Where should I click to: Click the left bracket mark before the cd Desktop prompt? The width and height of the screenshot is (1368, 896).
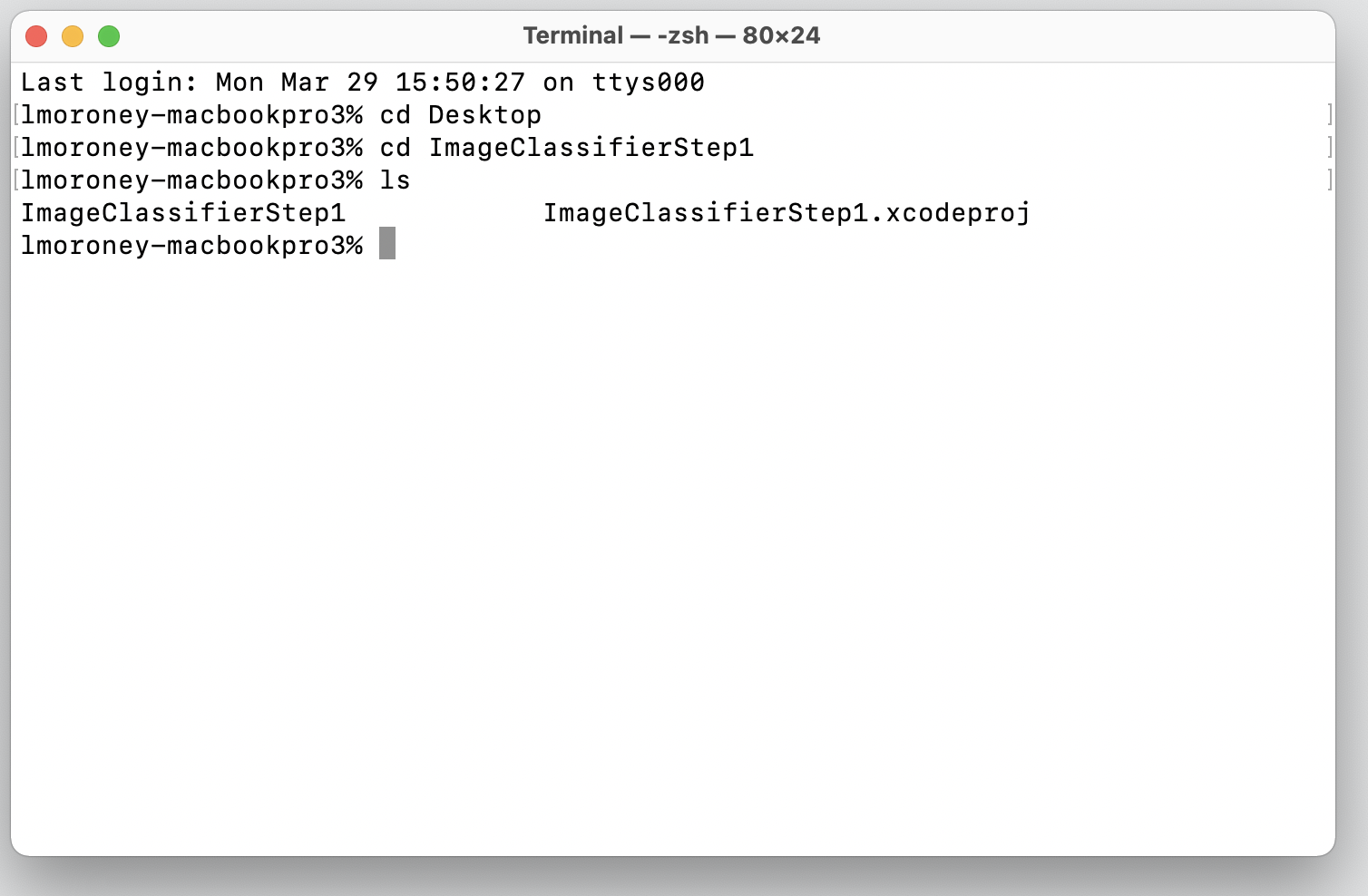click(x=16, y=114)
